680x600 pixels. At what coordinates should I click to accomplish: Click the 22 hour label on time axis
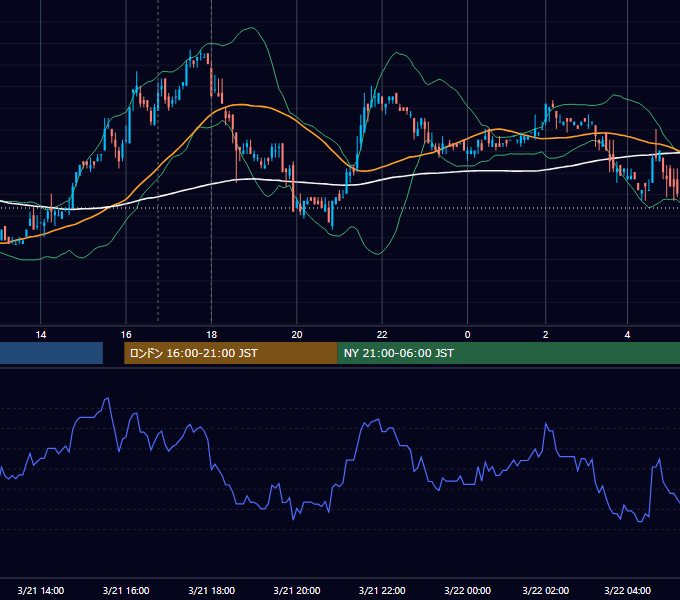(x=382, y=335)
